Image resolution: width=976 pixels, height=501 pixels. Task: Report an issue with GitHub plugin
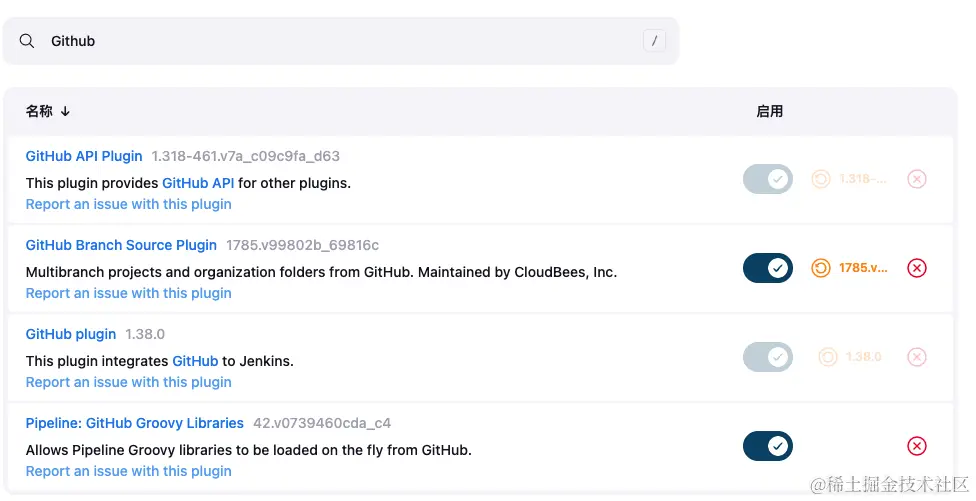pos(128,382)
